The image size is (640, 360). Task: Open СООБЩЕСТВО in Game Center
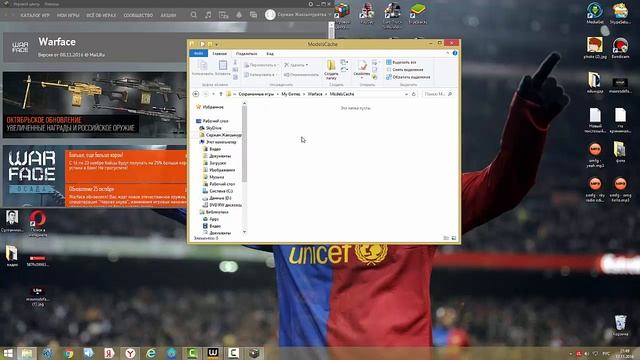coord(138,15)
